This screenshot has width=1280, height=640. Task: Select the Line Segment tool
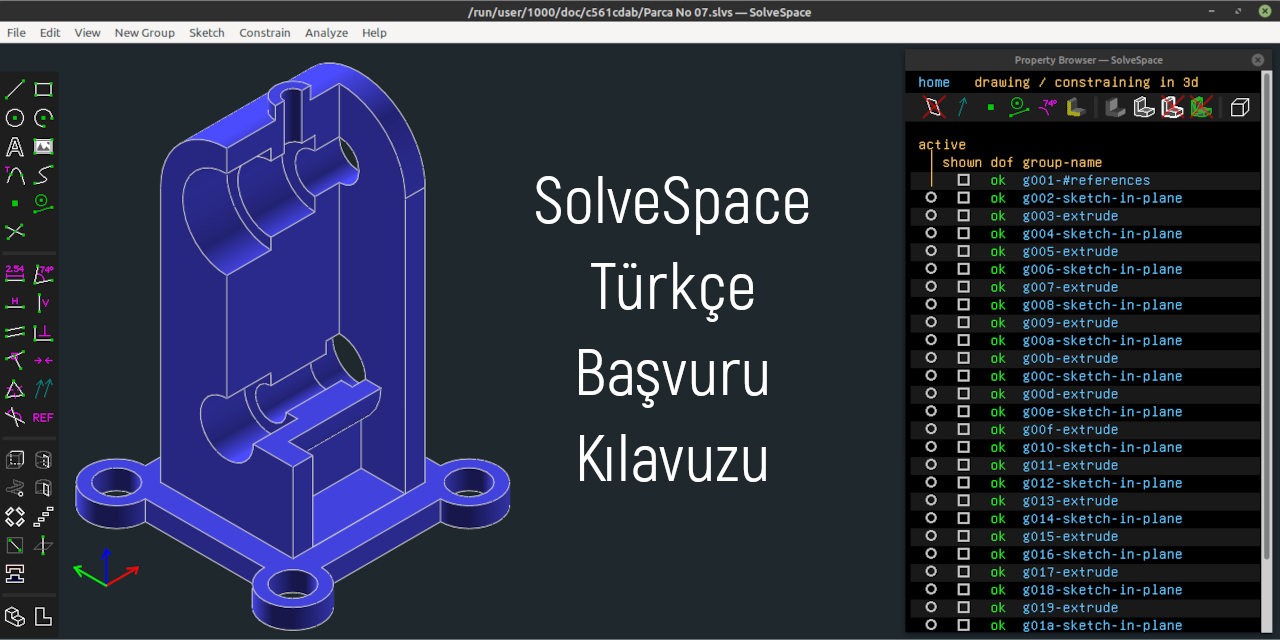pyautogui.click(x=14, y=88)
